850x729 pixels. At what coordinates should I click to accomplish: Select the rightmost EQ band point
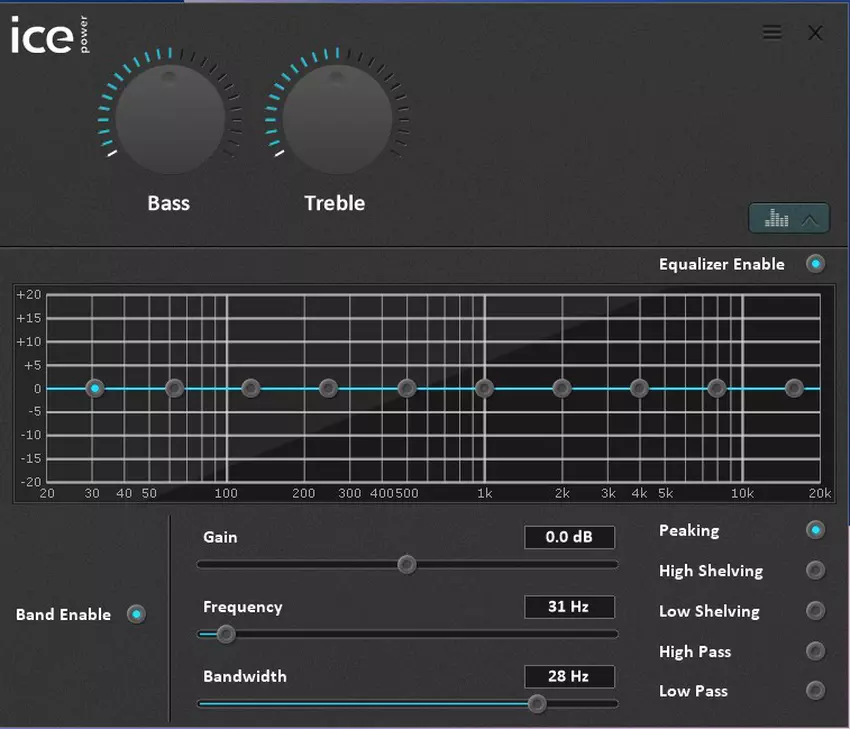click(x=794, y=388)
